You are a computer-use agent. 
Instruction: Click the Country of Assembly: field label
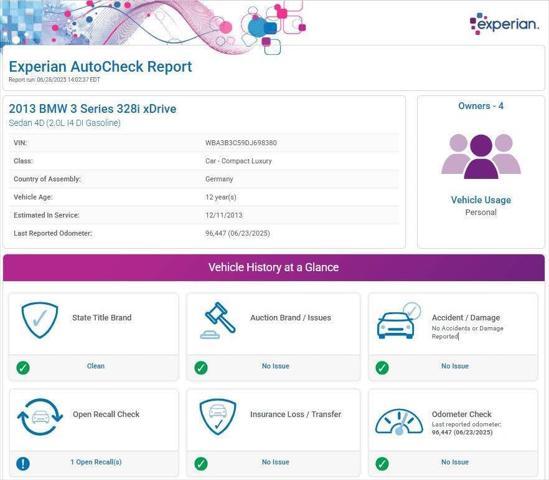47,179
